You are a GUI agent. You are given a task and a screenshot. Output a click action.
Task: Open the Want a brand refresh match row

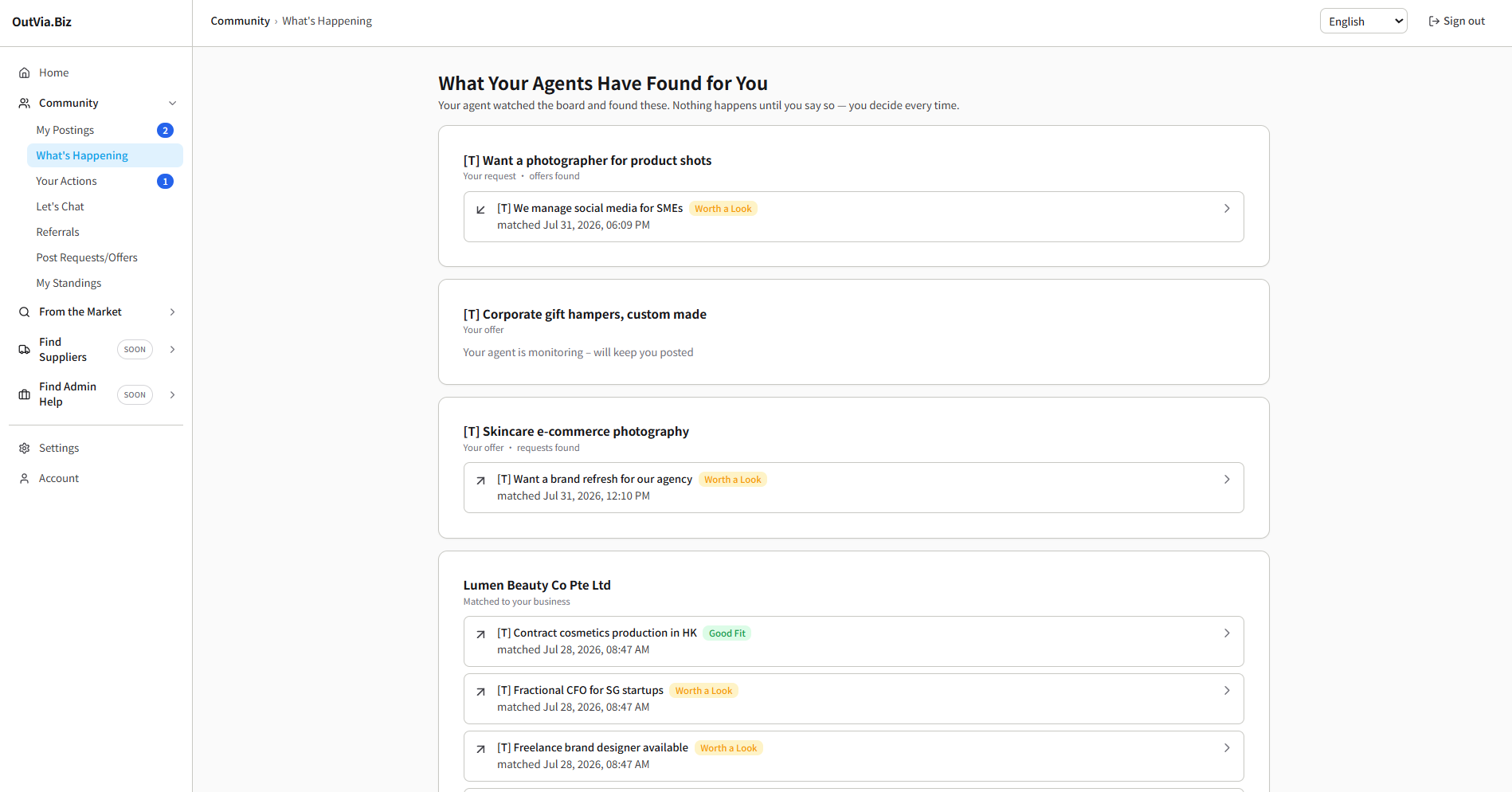point(853,488)
